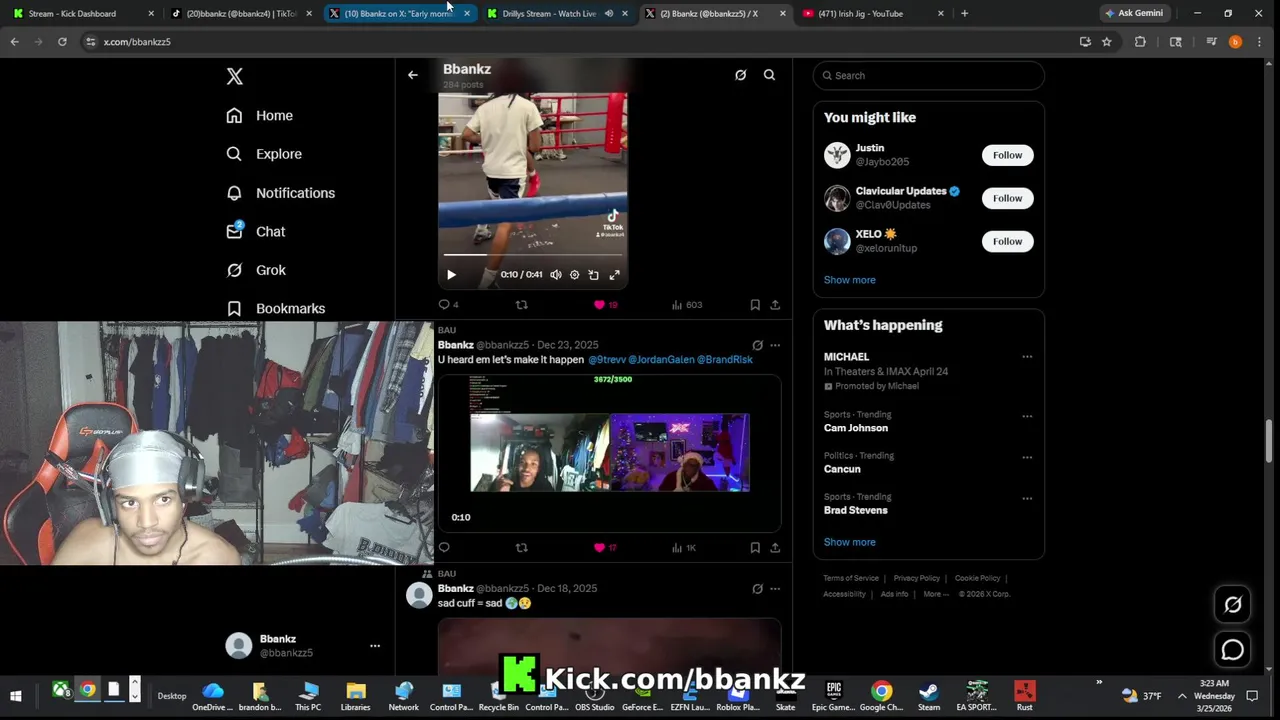Open a new browser tab
The image size is (1280, 720).
click(964, 14)
